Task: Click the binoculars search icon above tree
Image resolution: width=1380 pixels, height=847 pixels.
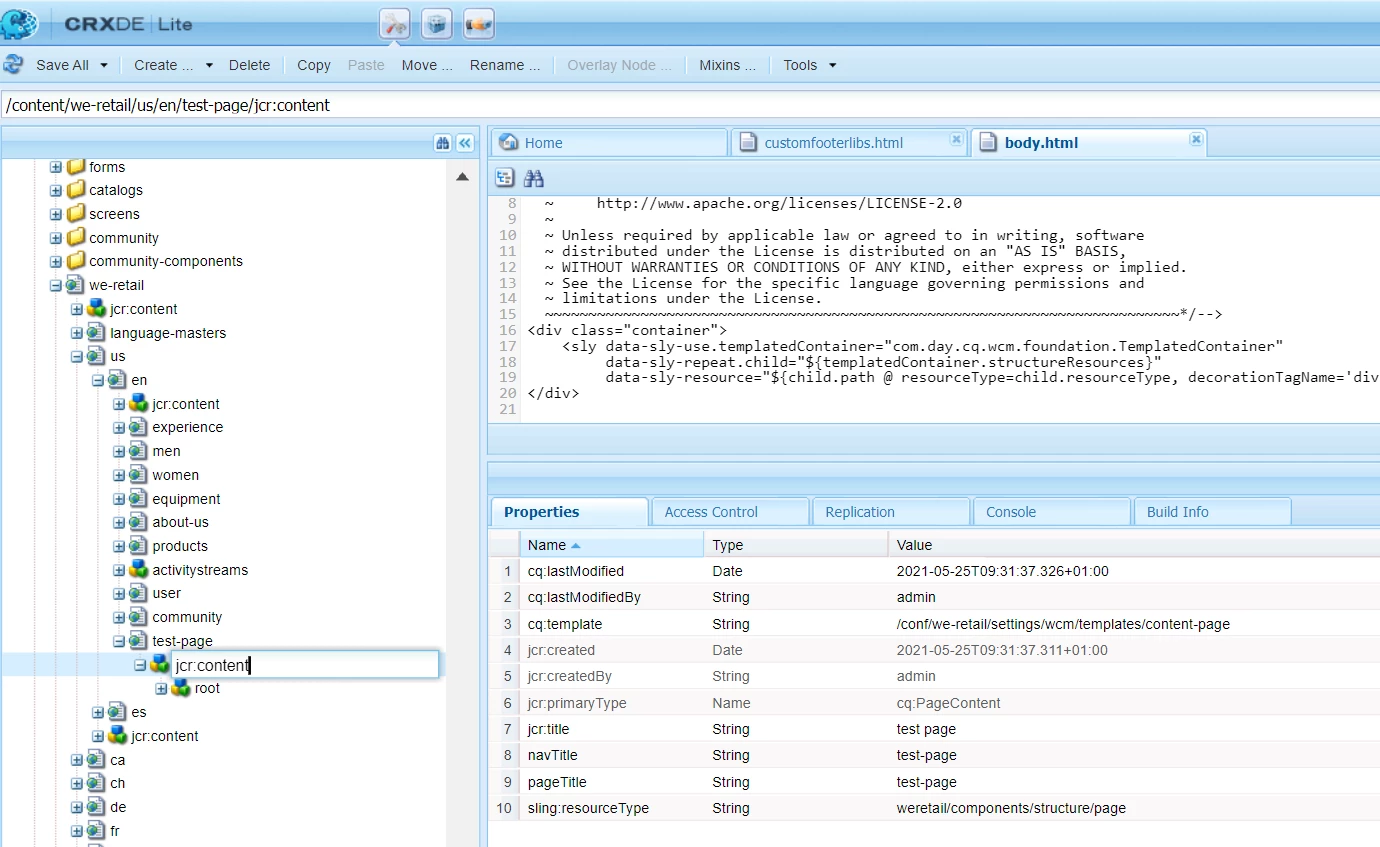Action: [443, 143]
